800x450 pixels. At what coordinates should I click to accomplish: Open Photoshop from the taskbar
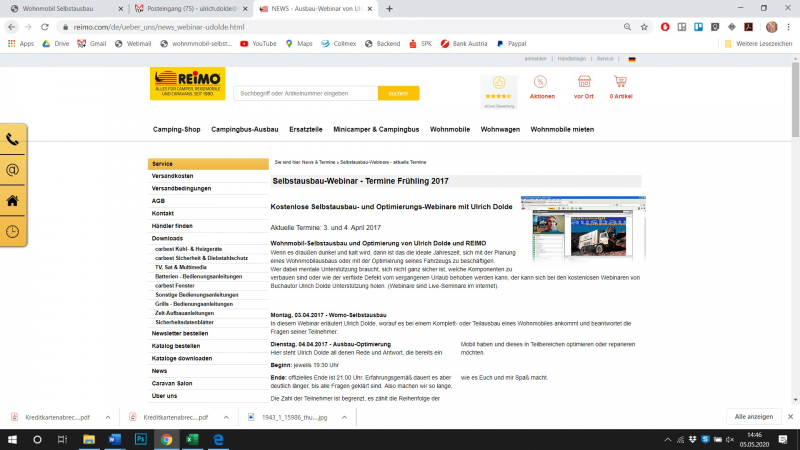coord(140,439)
